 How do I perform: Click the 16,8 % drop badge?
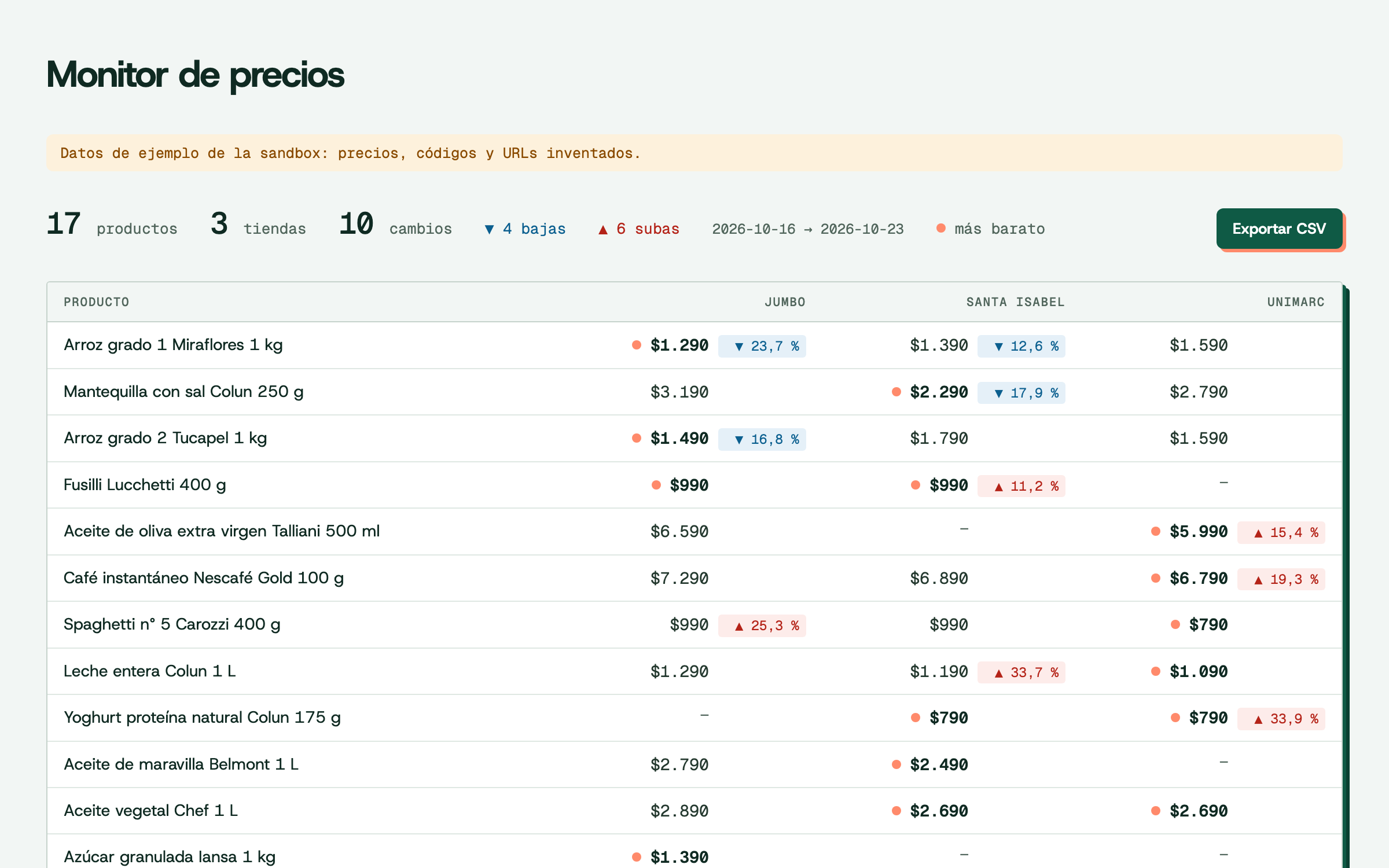click(762, 439)
